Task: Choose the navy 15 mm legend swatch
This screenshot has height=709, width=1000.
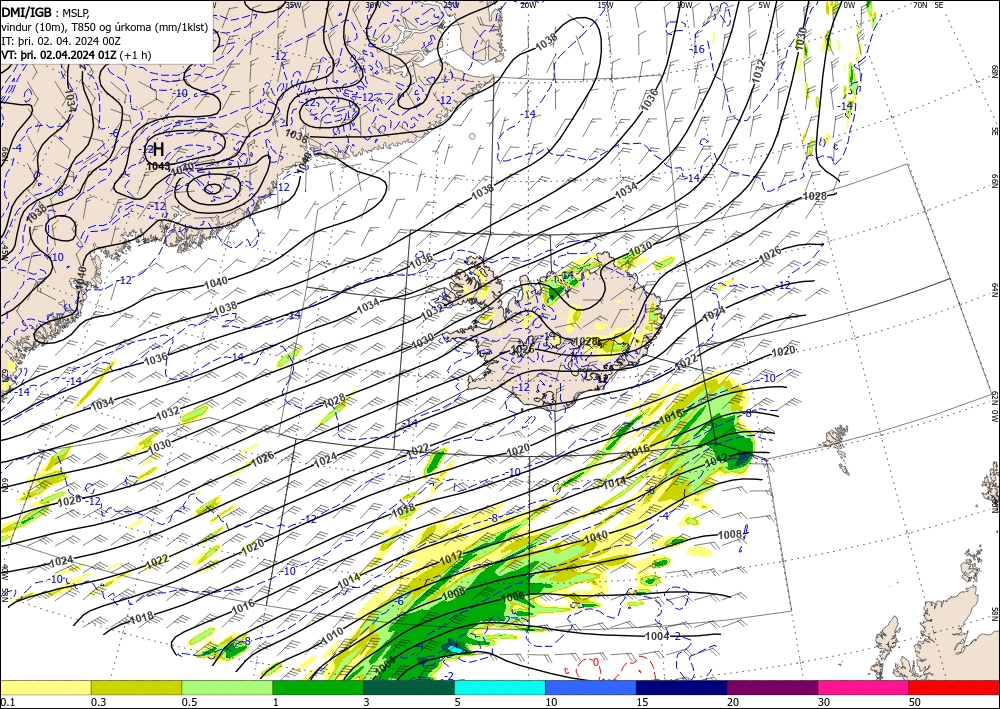Action: 682,687
